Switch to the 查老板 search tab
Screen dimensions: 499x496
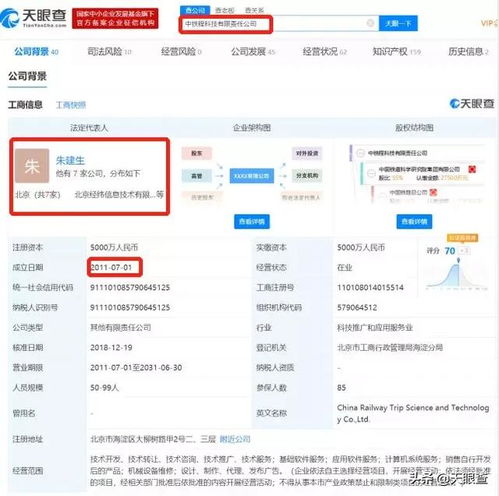coord(225,10)
